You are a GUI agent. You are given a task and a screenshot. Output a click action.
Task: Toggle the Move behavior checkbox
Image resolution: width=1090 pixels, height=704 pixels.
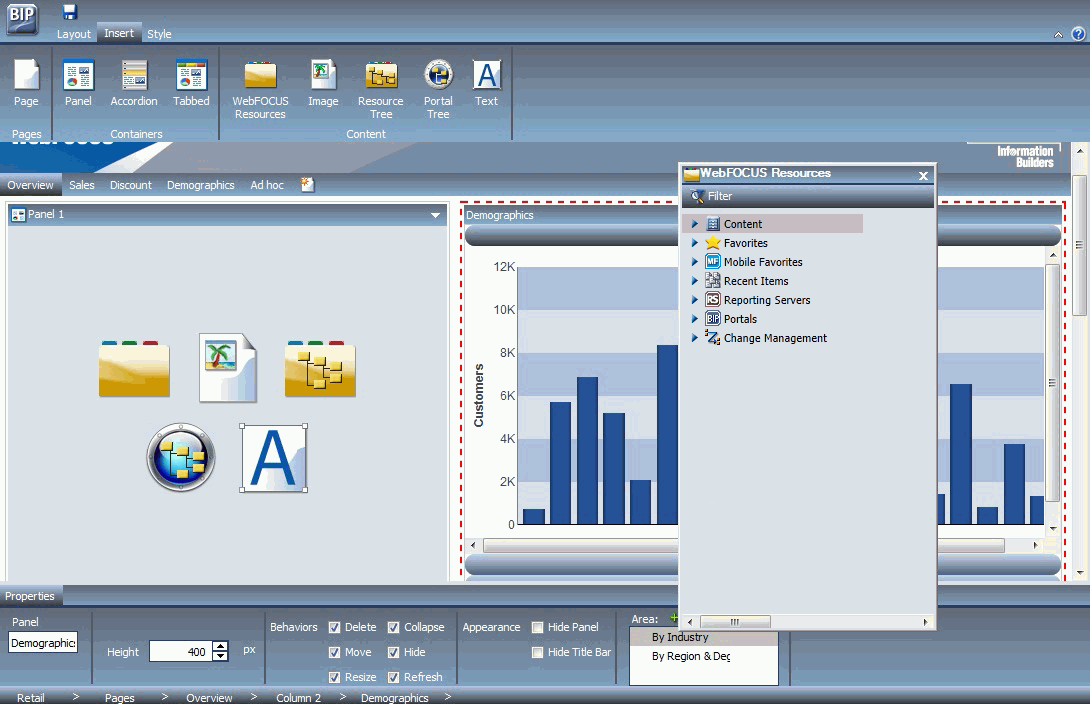(334, 653)
